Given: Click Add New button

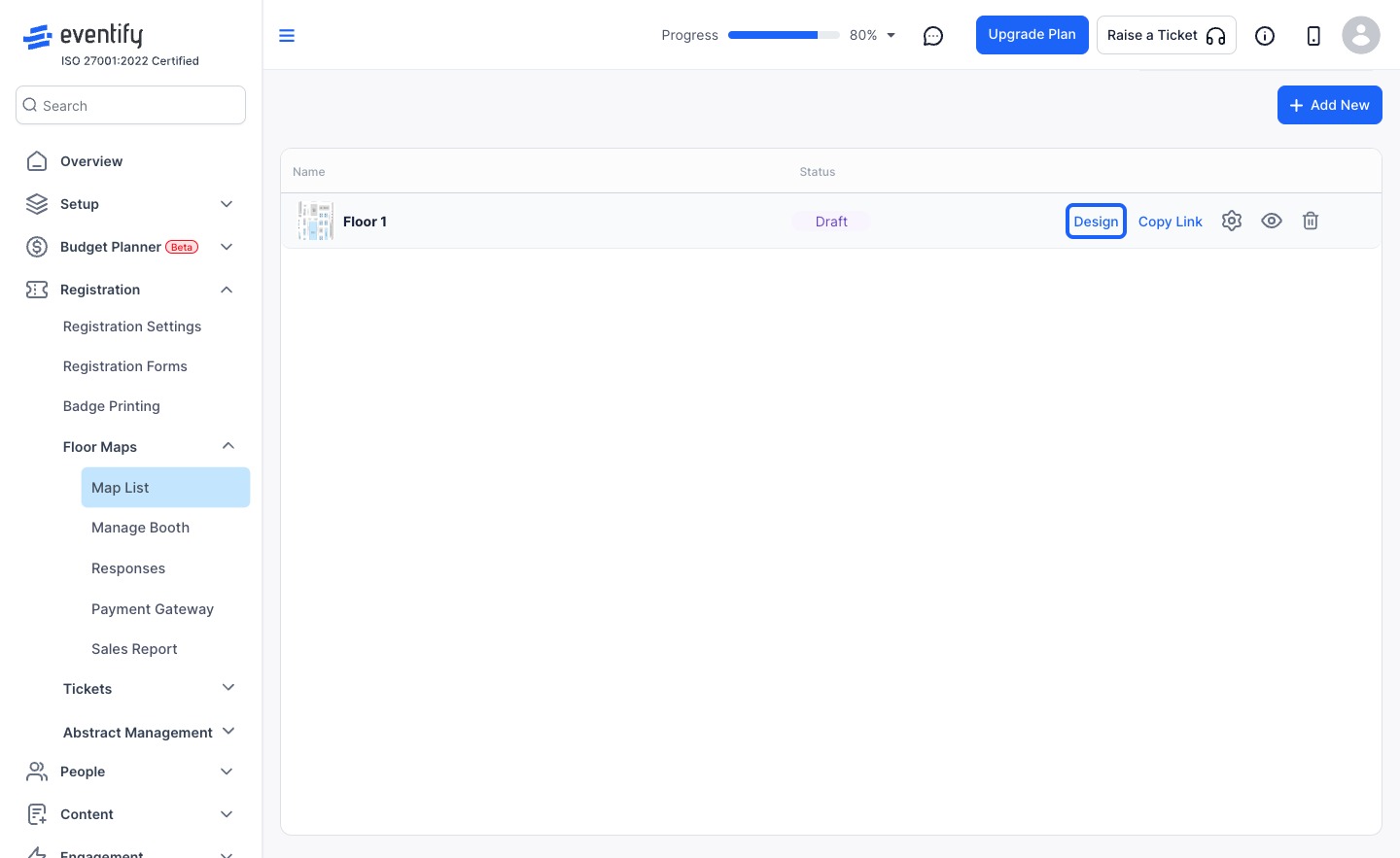Looking at the screenshot, I should click(1330, 105).
